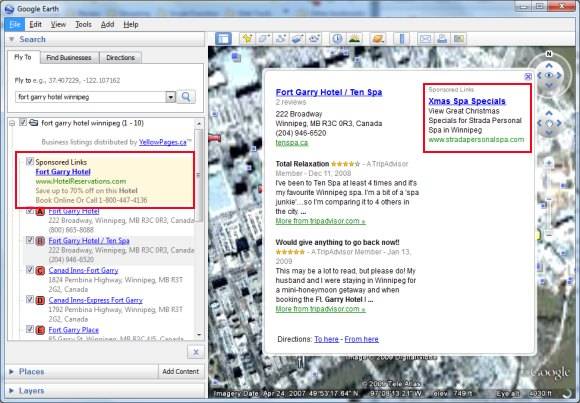Open the Ruler tool

coord(402,38)
